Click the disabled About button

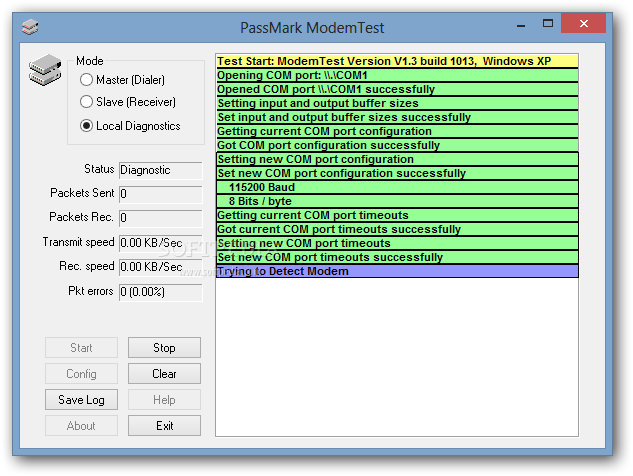click(82, 426)
